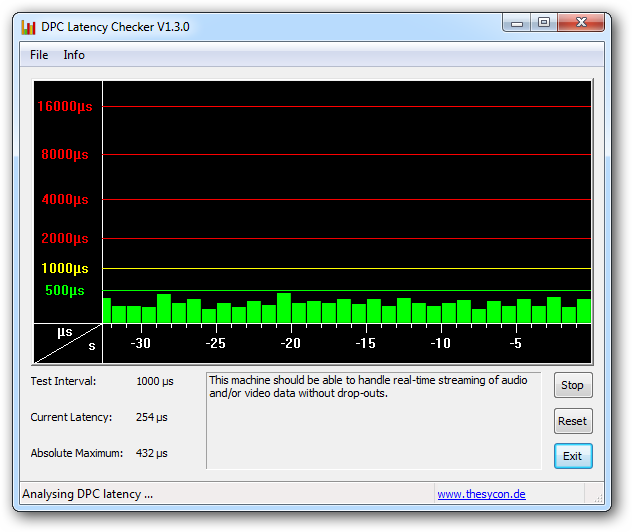Minimize the DPC Latency Checker window

coord(516,23)
